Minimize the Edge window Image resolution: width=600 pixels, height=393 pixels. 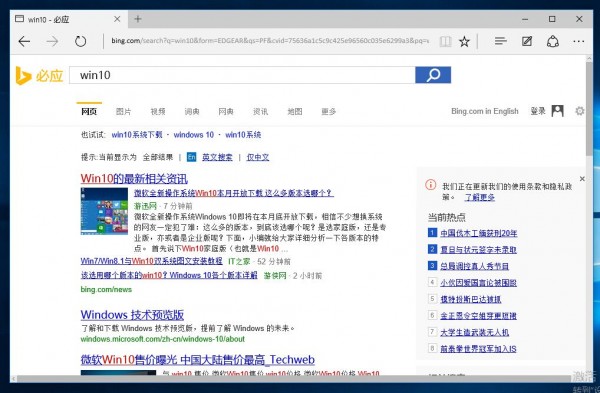[525, 19]
